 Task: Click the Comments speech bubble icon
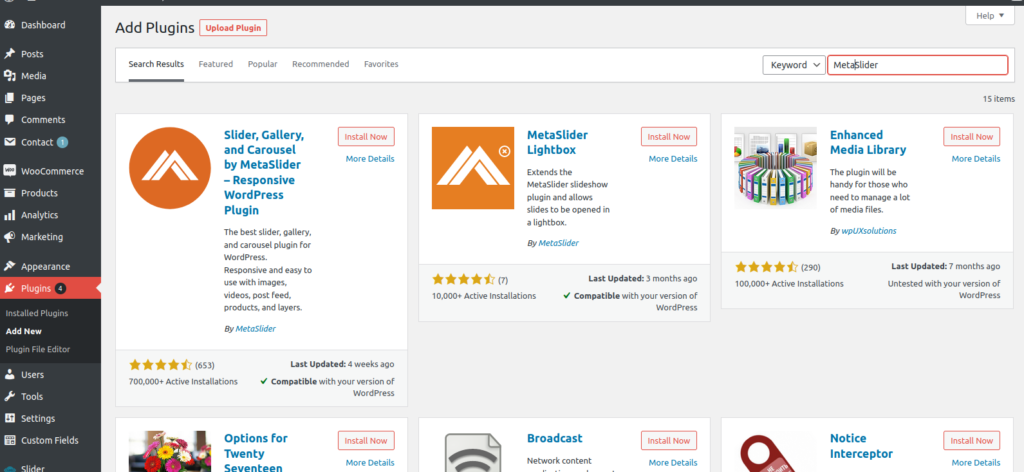coord(9,120)
